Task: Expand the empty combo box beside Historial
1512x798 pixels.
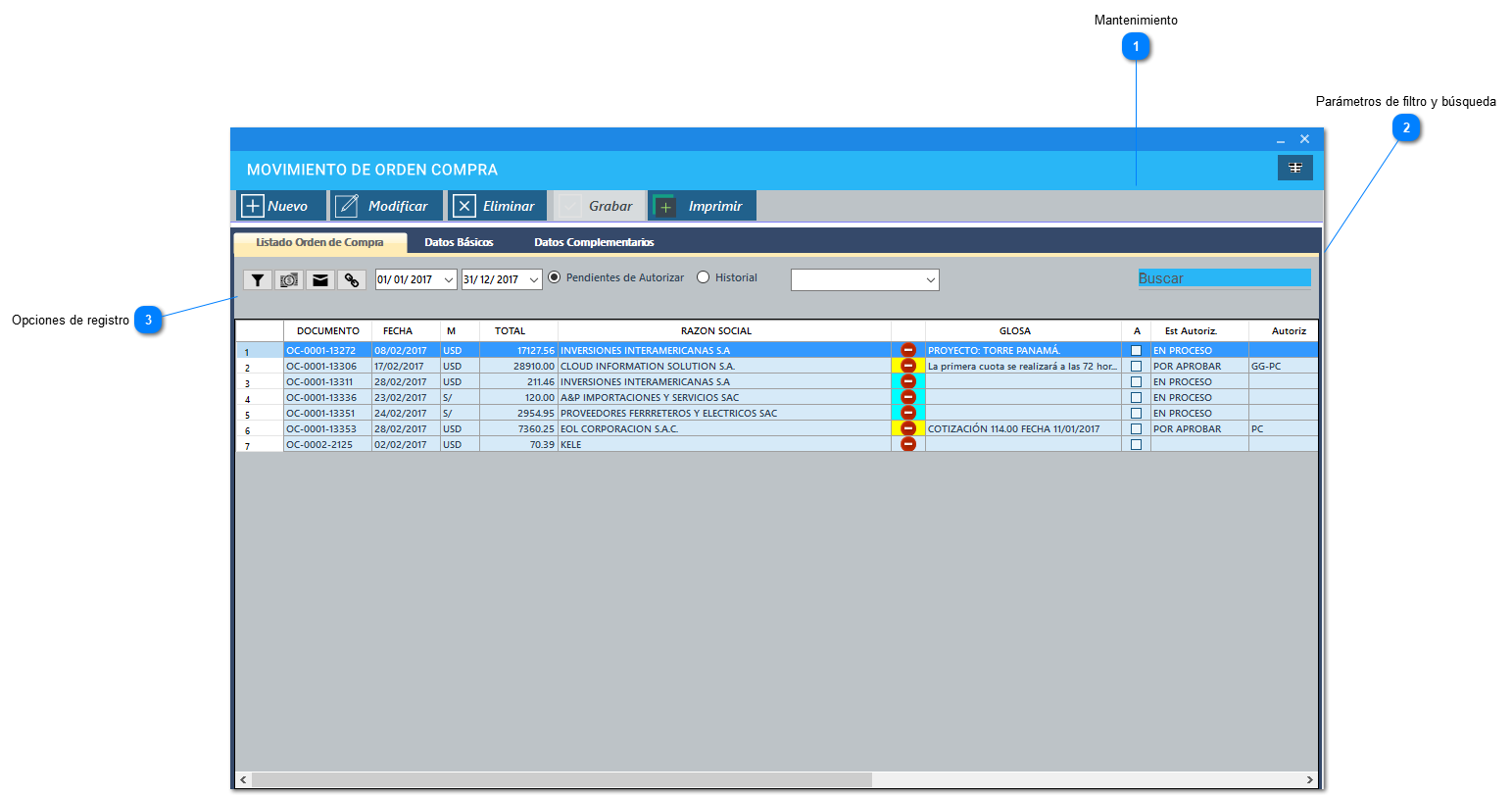Action: (x=930, y=280)
